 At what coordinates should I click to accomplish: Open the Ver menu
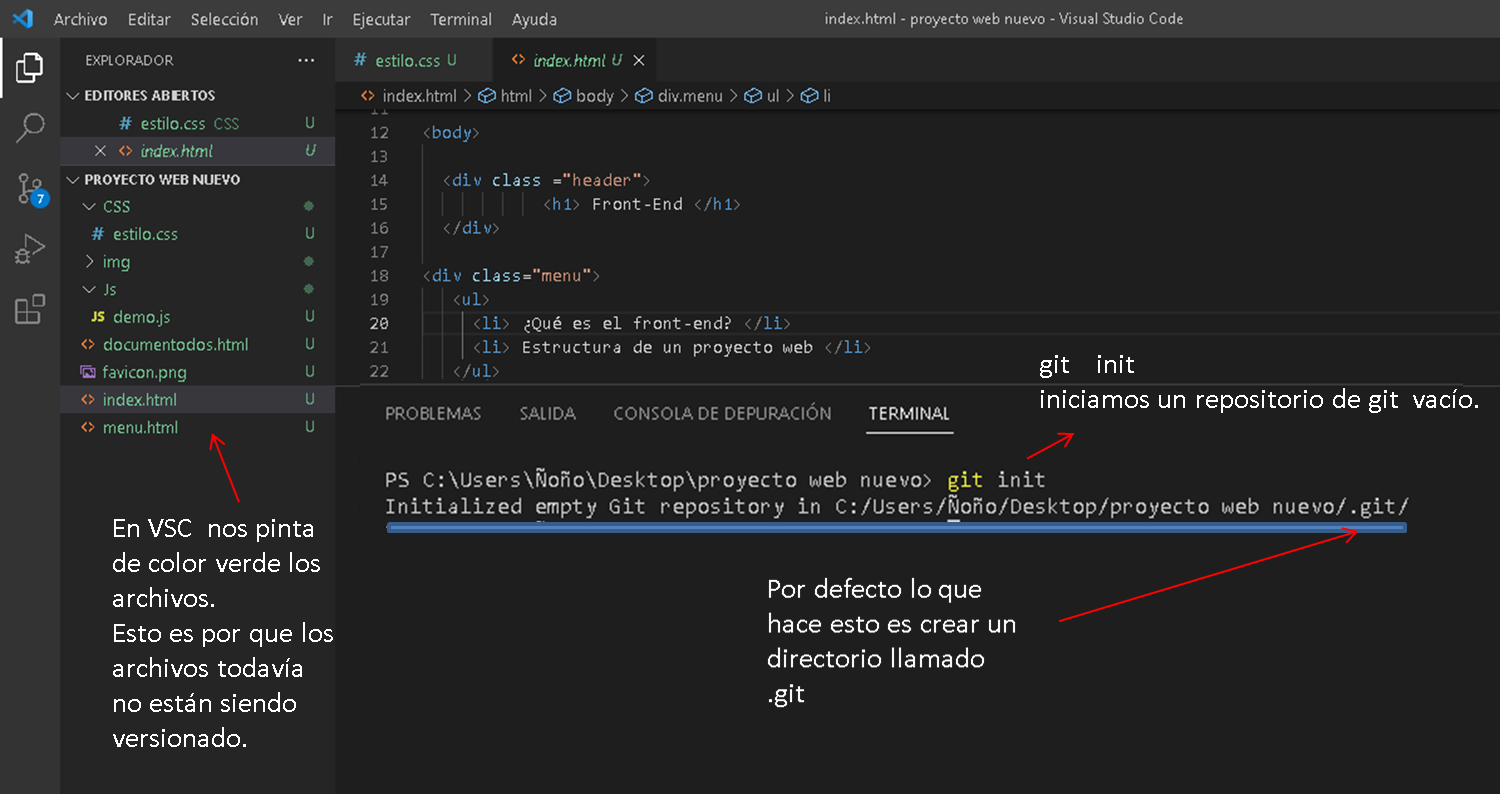coord(290,19)
